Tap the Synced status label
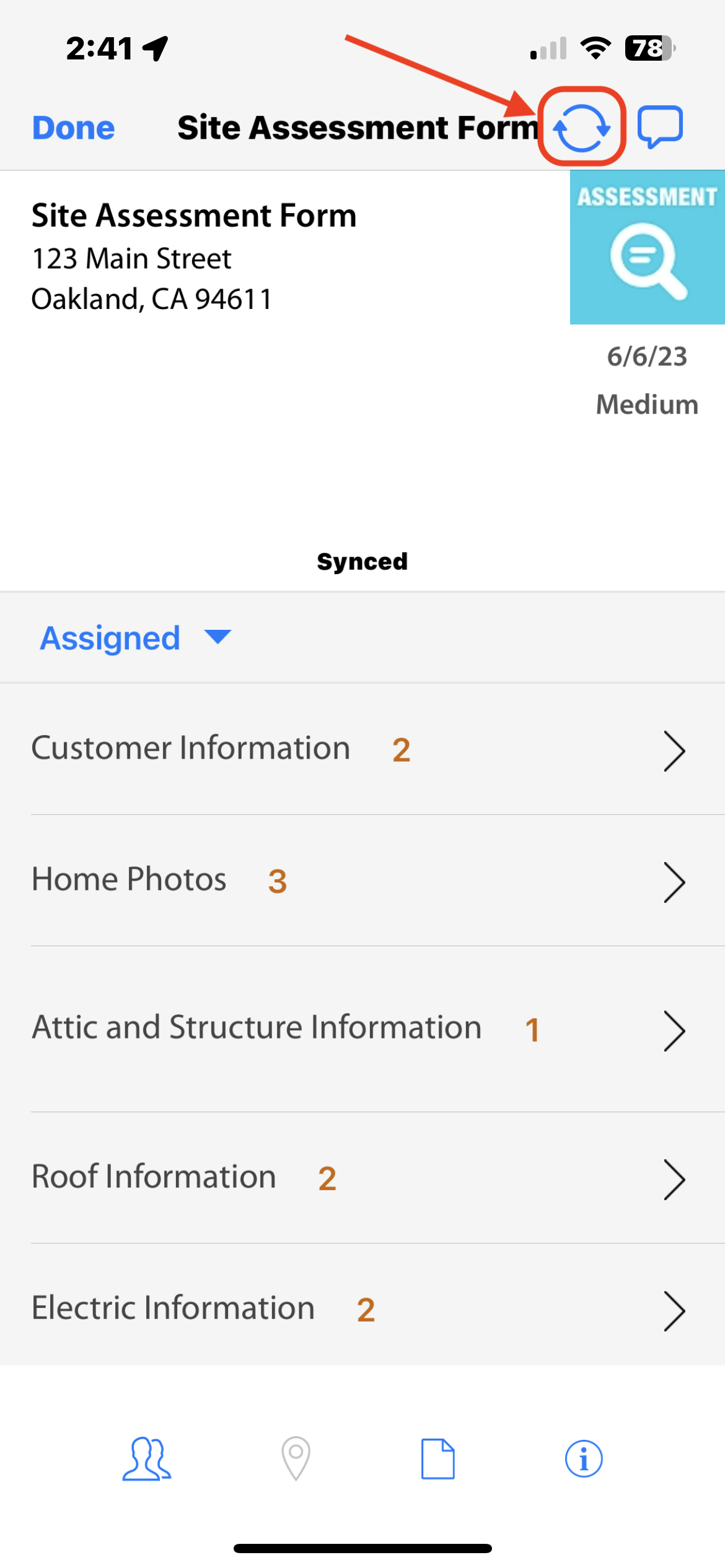The image size is (725, 1568). [362, 561]
